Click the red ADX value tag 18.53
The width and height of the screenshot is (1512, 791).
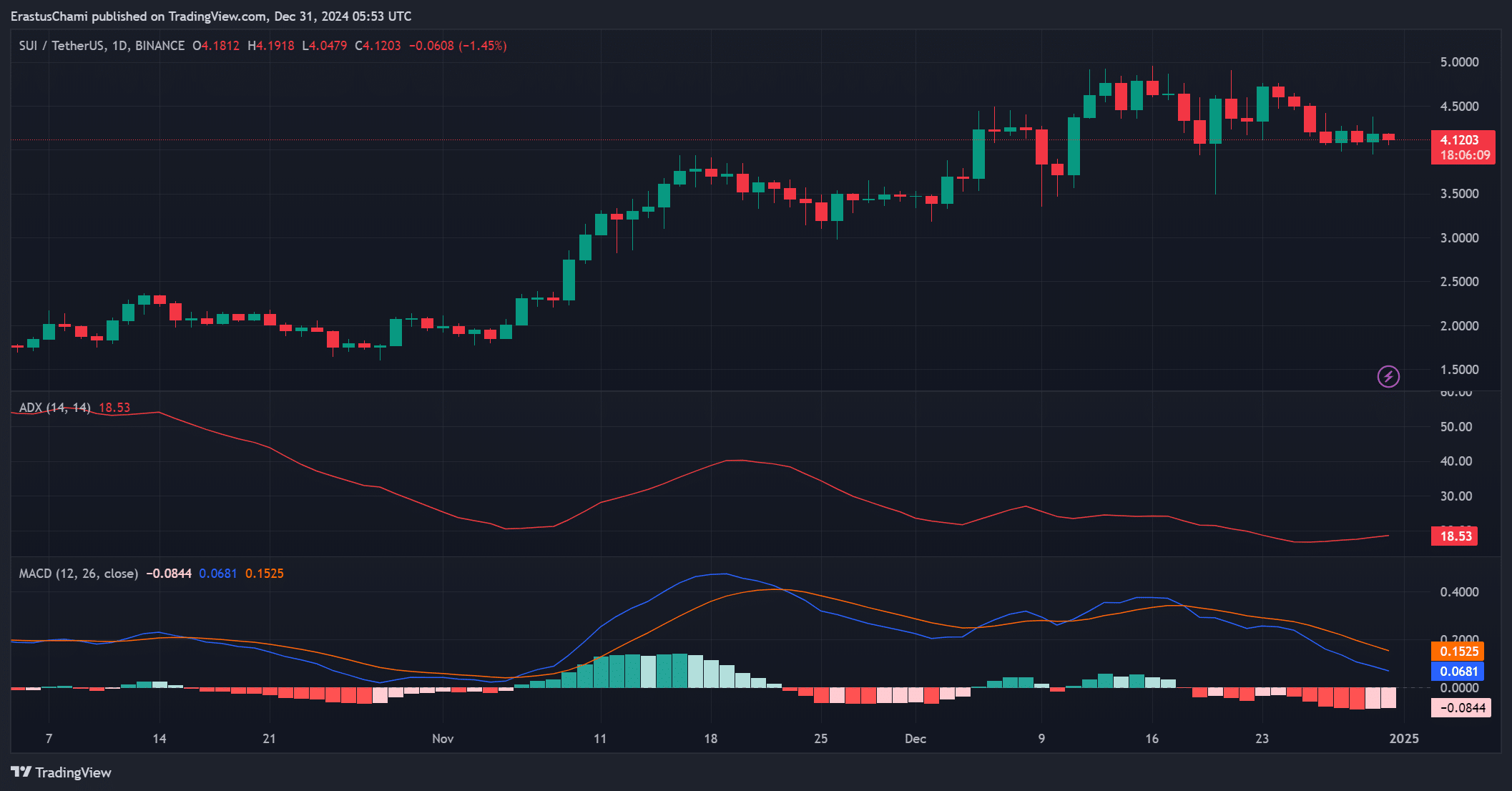click(x=1455, y=536)
